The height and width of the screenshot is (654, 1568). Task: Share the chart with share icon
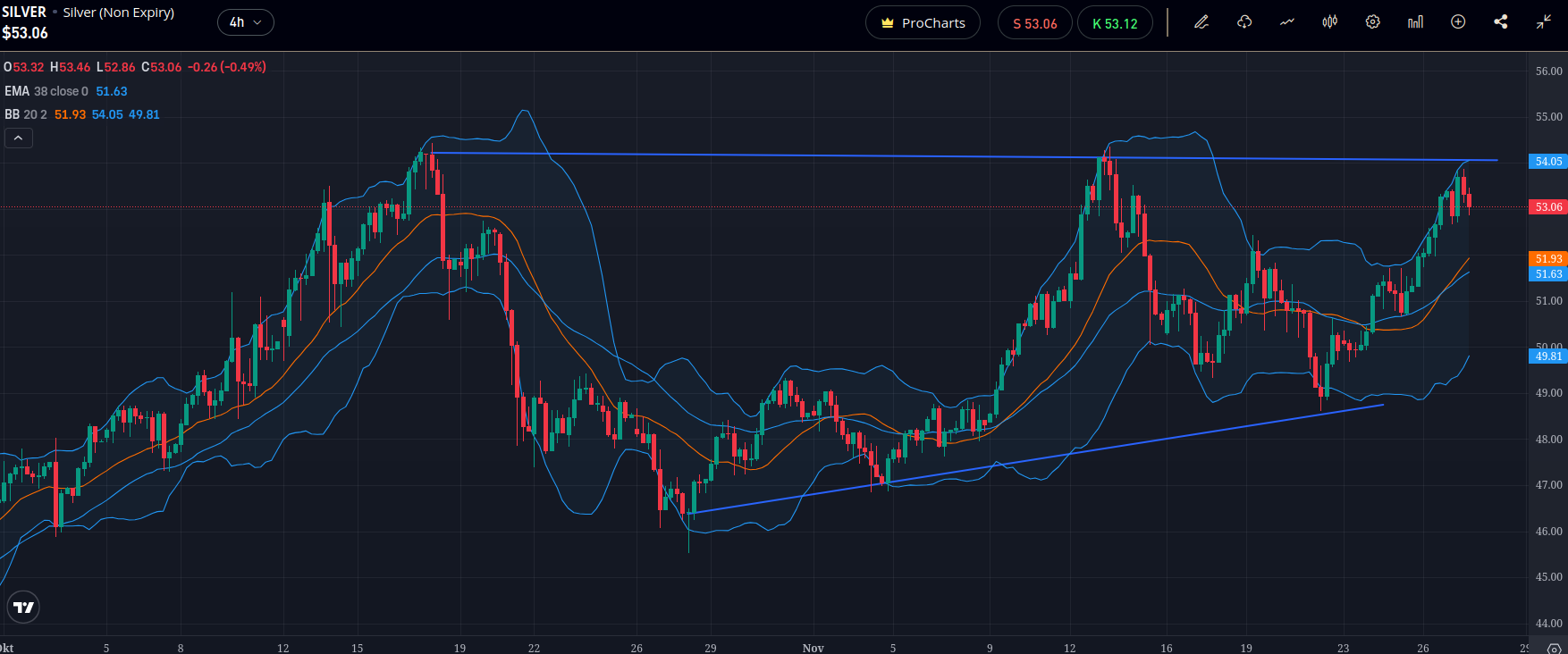click(1501, 22)
